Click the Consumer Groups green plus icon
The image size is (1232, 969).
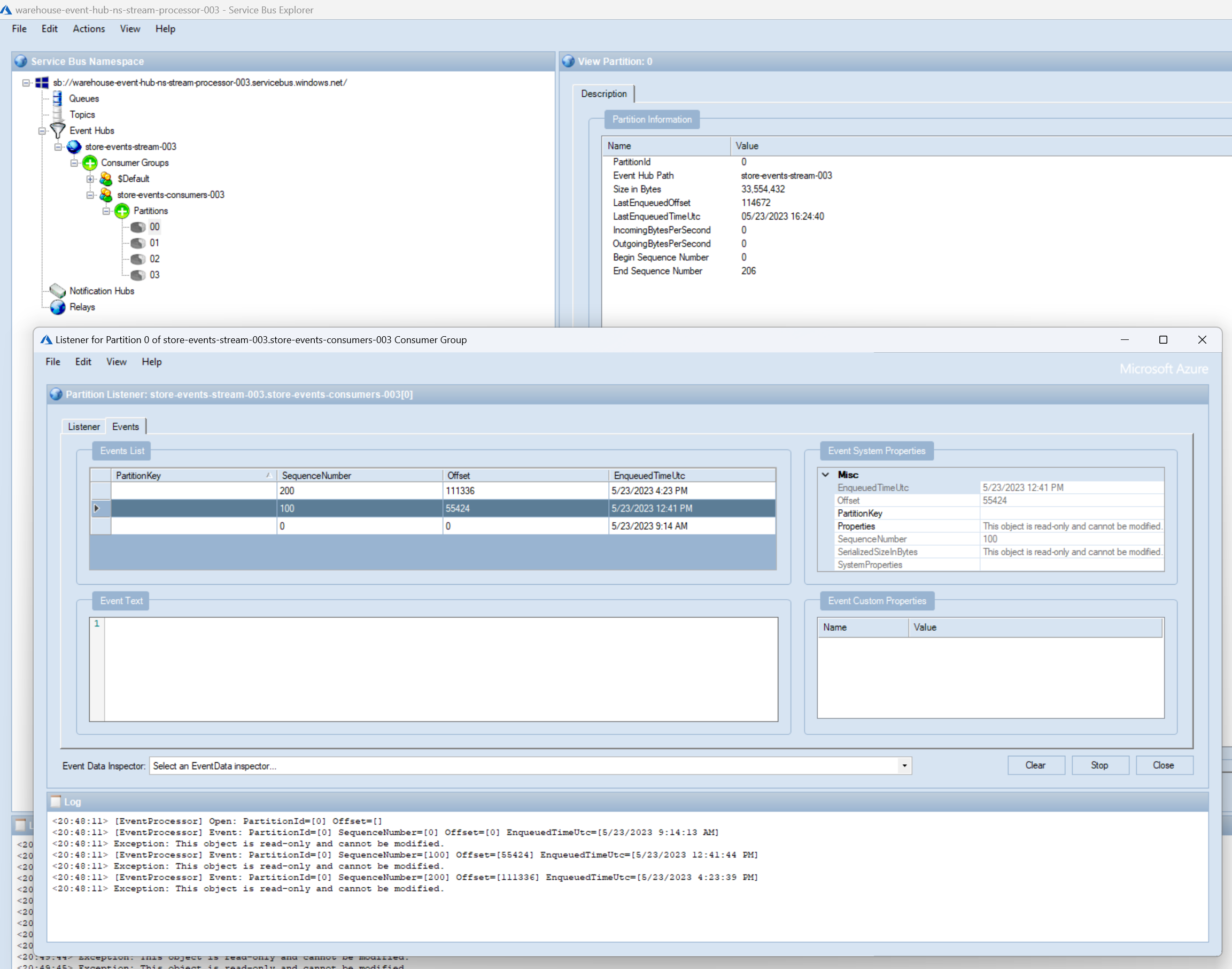(x=90, y=163)
